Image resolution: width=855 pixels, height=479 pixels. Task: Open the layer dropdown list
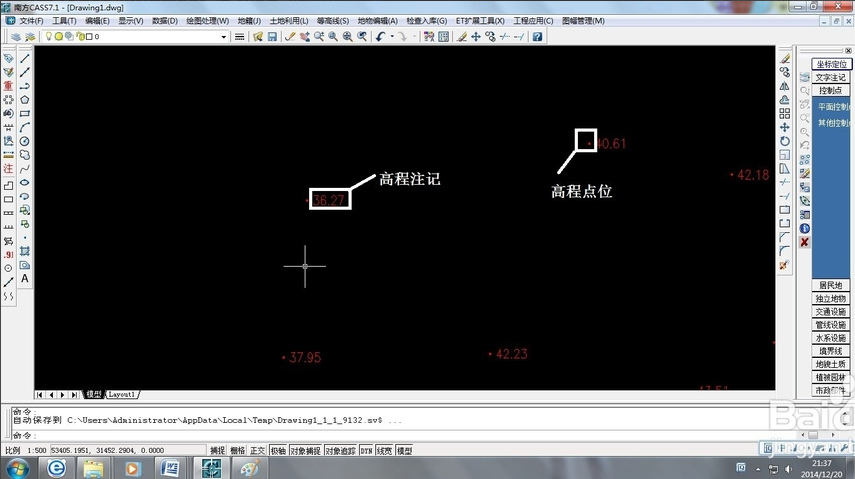point(224,37)
